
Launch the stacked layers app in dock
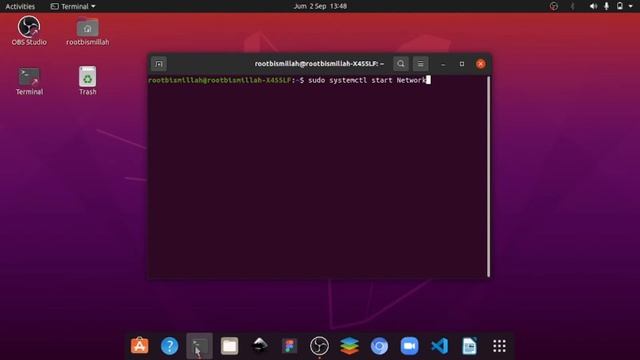pos(349,346)
